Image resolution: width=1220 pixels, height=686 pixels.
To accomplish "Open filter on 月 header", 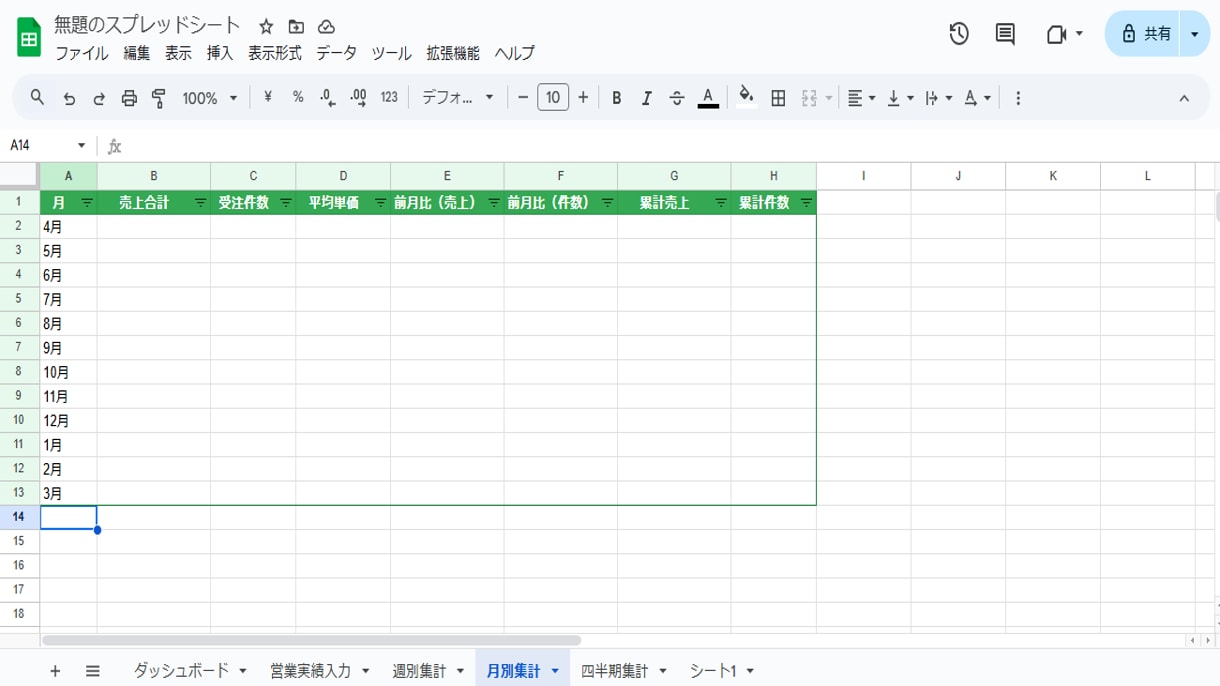I will tap(87, 203).
